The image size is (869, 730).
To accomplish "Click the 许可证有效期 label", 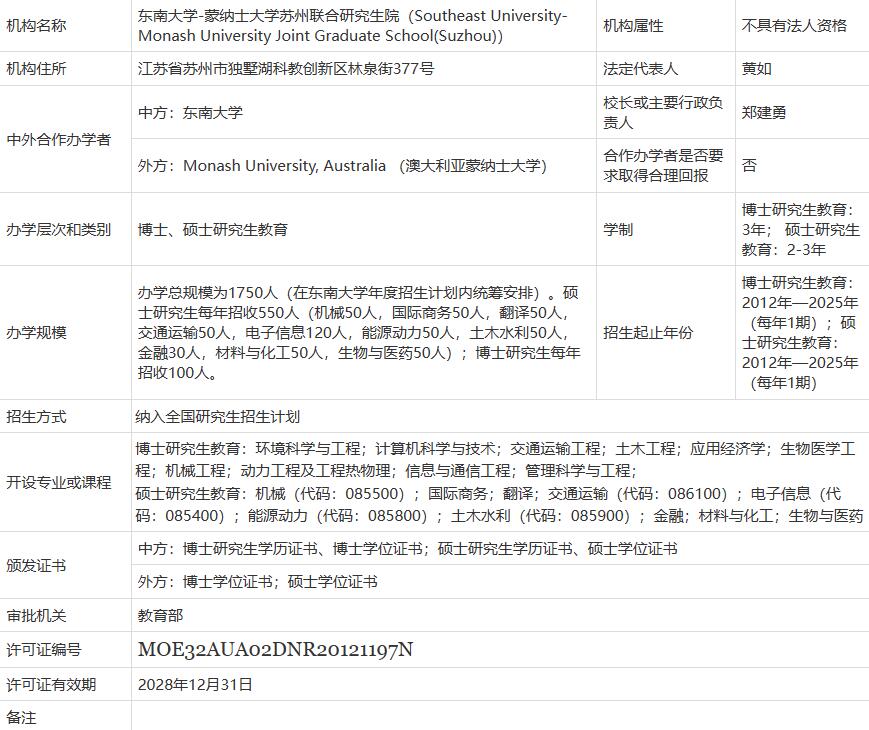I will (x=51, y=685).
